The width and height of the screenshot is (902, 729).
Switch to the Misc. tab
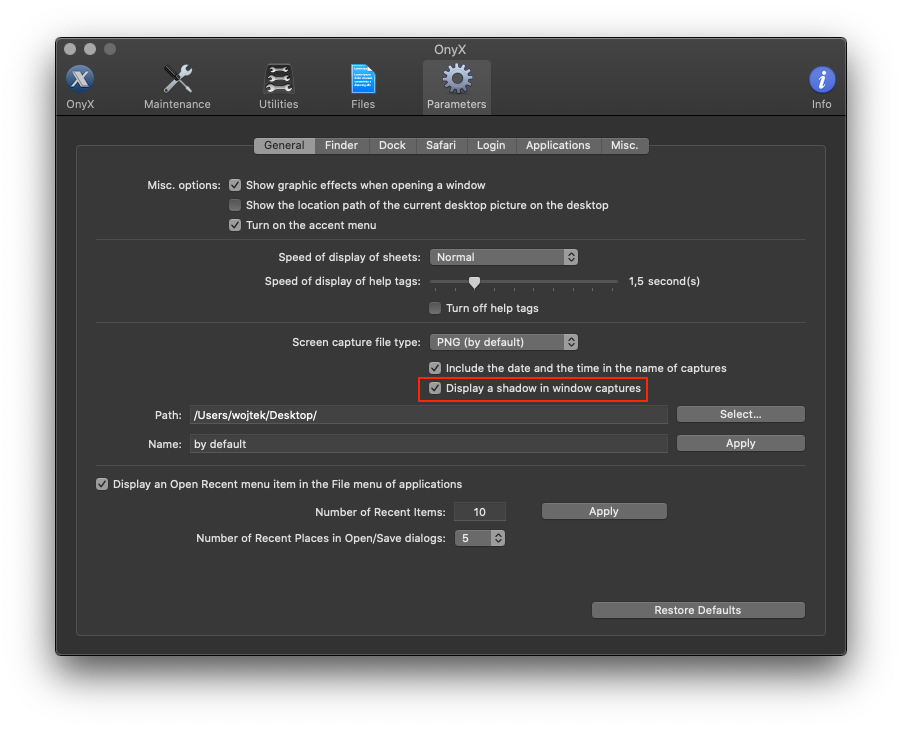[x=625, y=146]
